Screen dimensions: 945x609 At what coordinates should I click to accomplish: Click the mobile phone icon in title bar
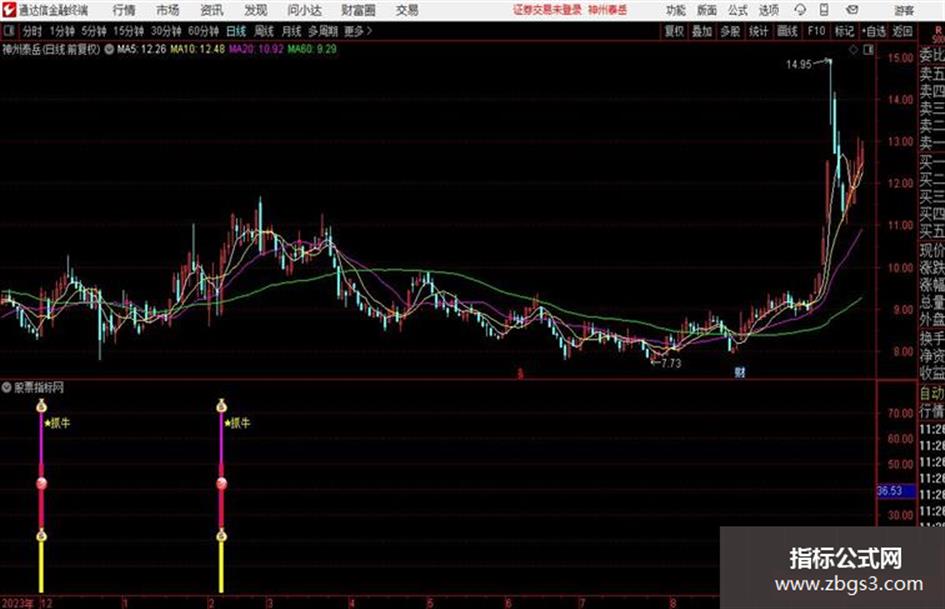[824, 10]
